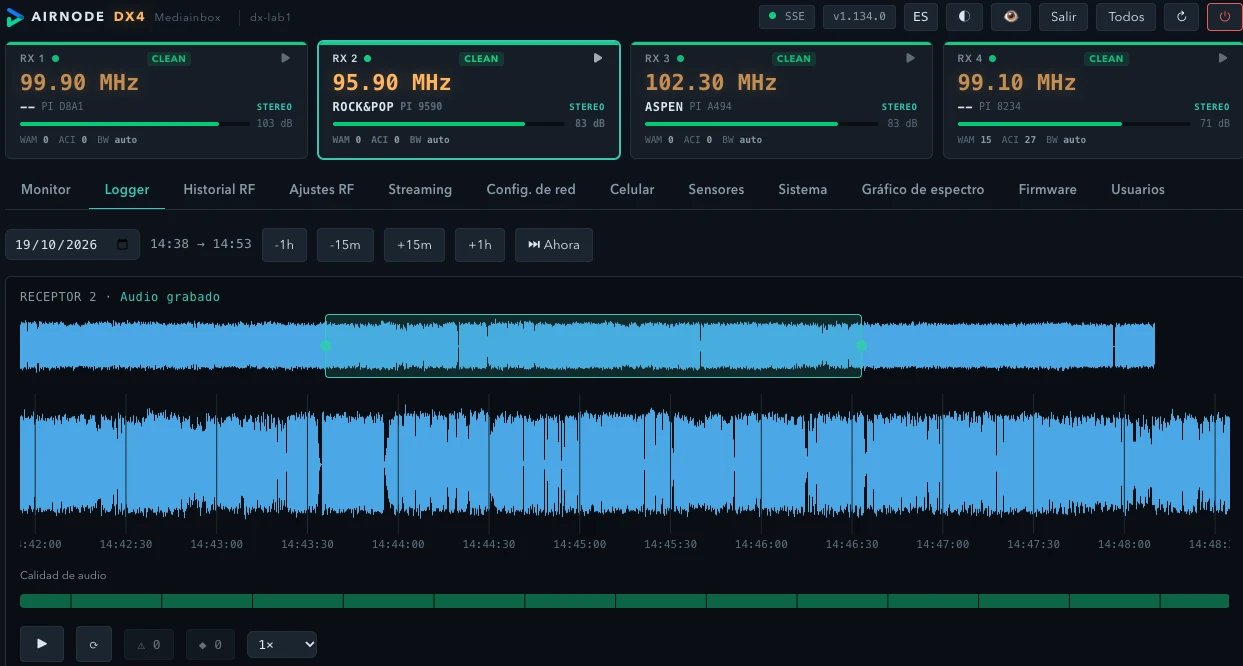This screenshot has height=666, width=1243.
Task: Click the ACI 27 value on RX 4
Action: [1018, 140]
